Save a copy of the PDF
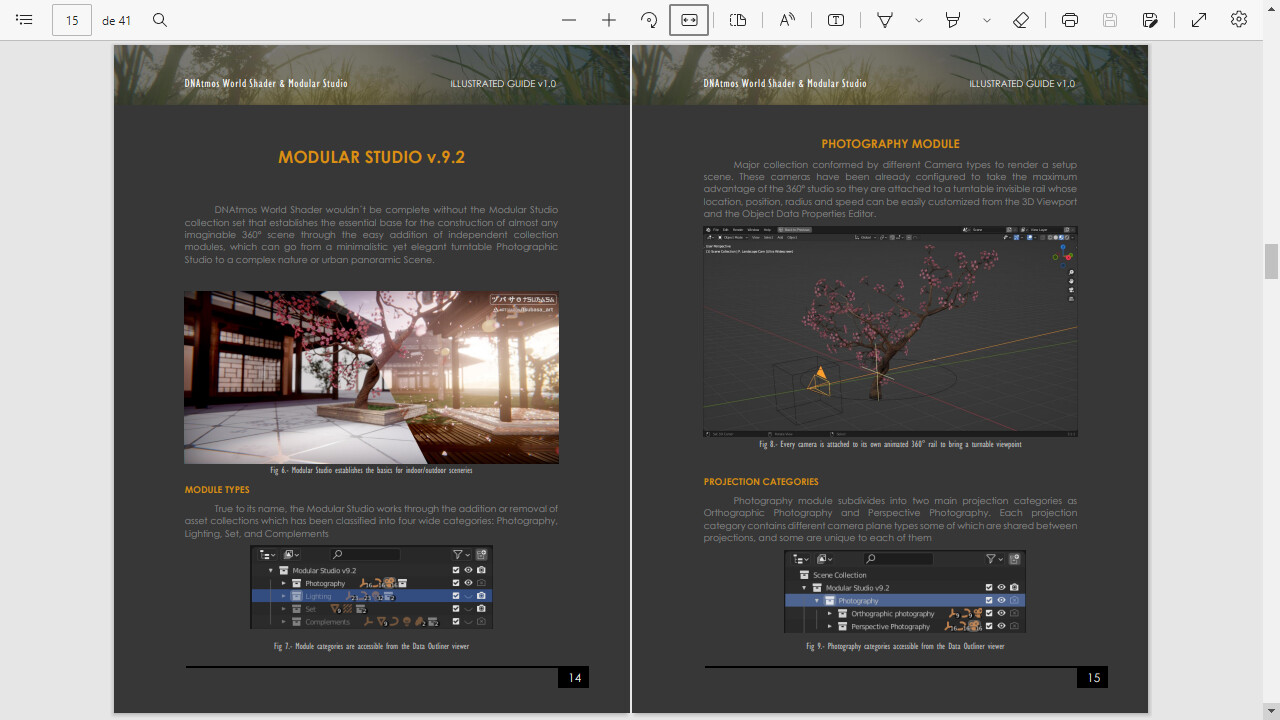The height and width of the screenshot is (720, 1280). pos(1150,20)
